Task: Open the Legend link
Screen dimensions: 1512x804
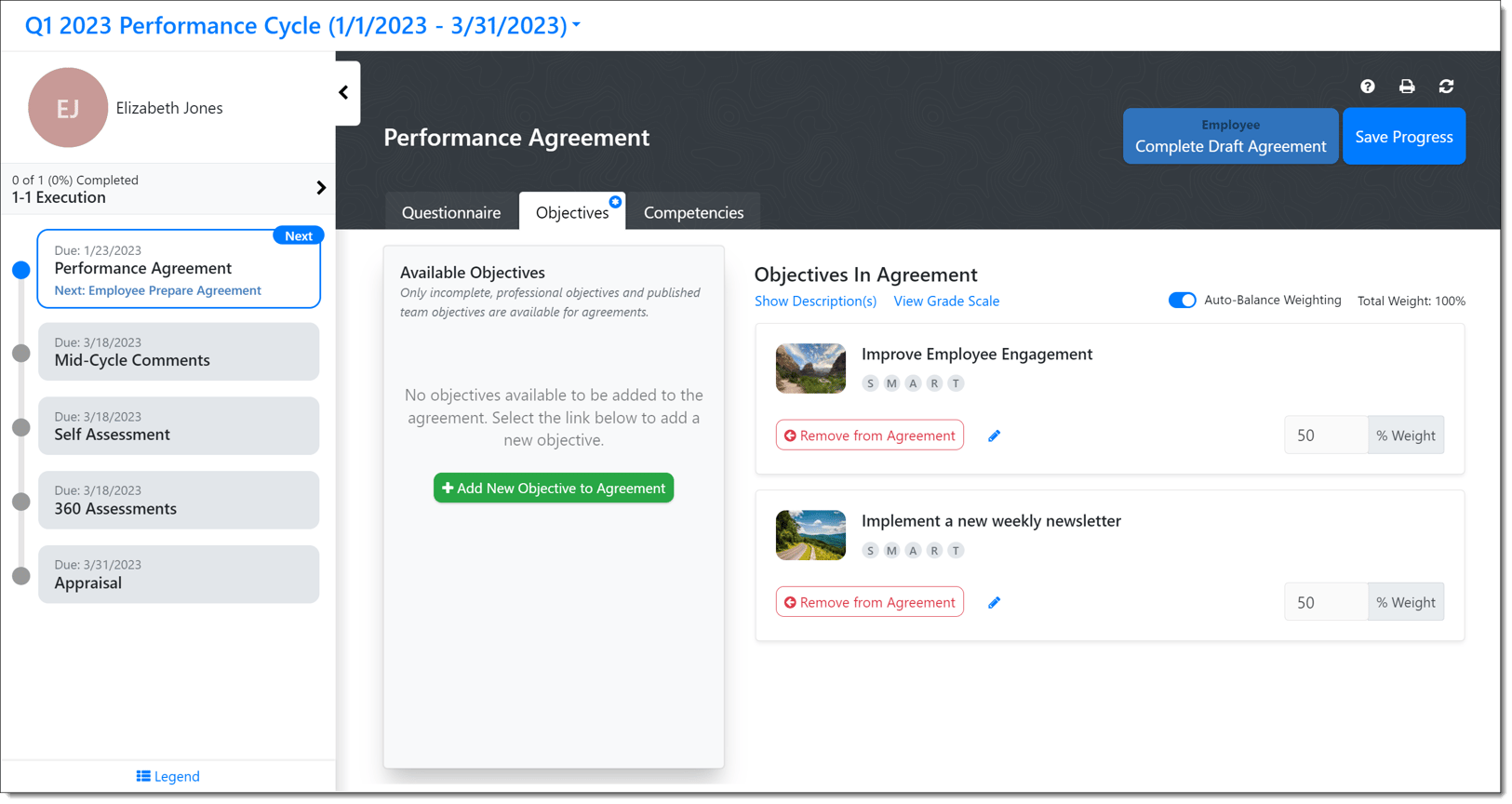Action: click(167, 777)
